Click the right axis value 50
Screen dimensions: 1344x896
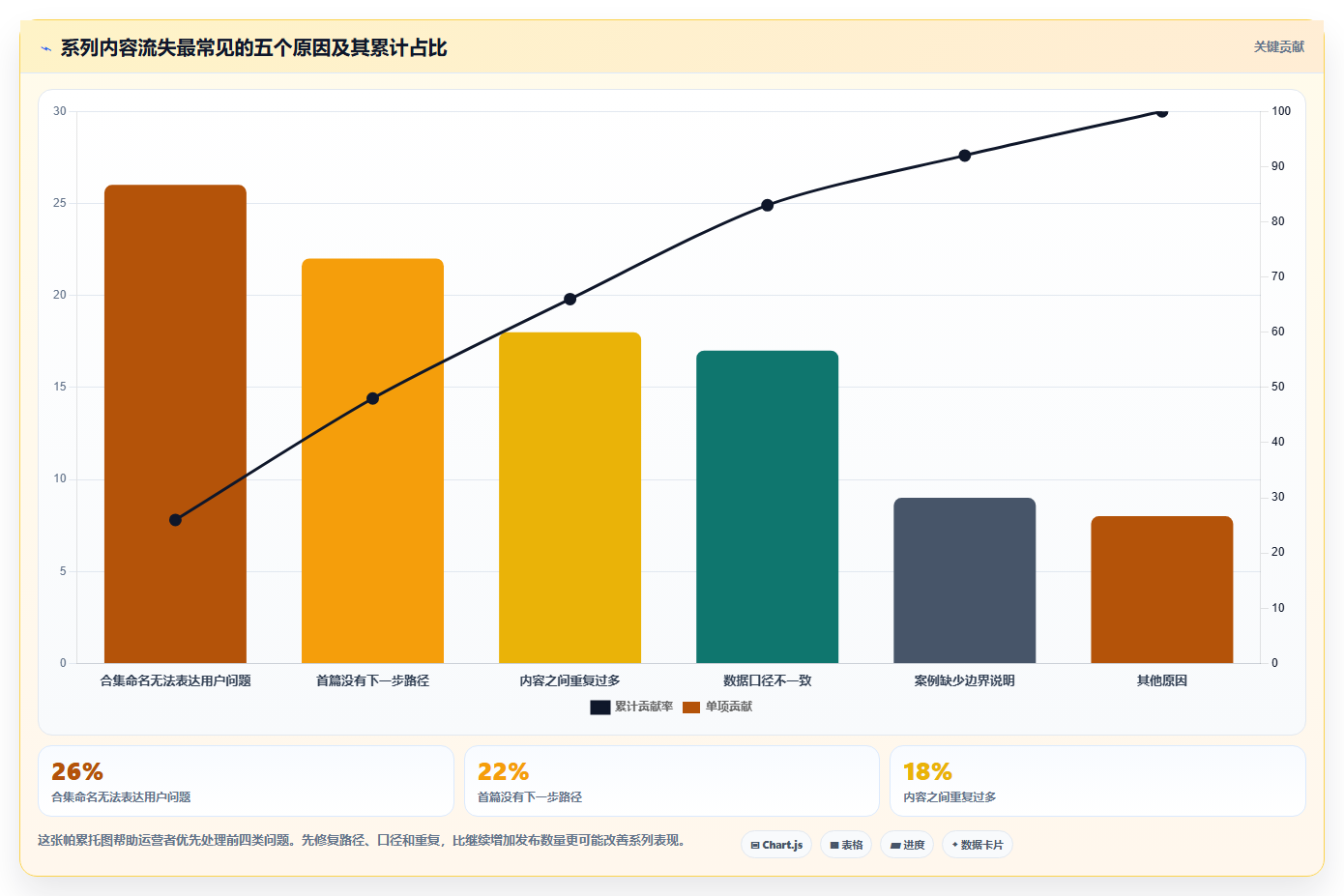(x=1278, y=387)
